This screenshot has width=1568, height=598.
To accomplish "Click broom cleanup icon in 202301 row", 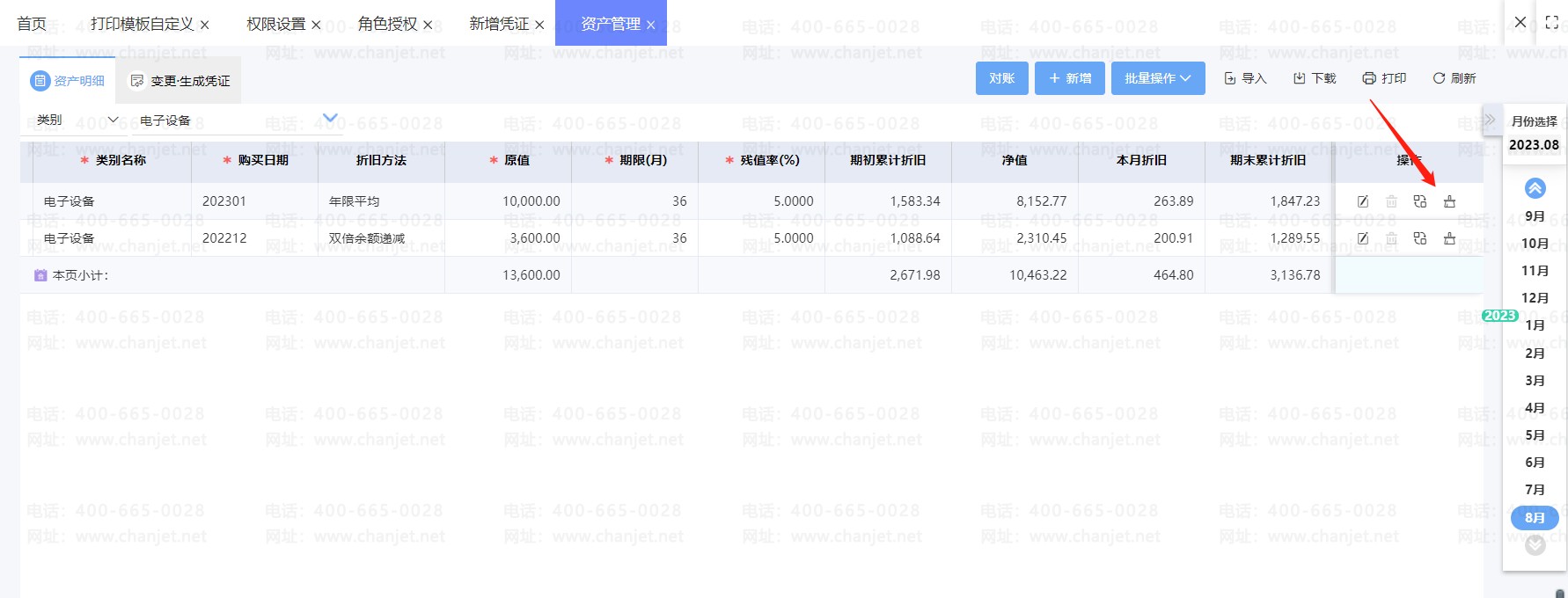I will pos(1449,201).
